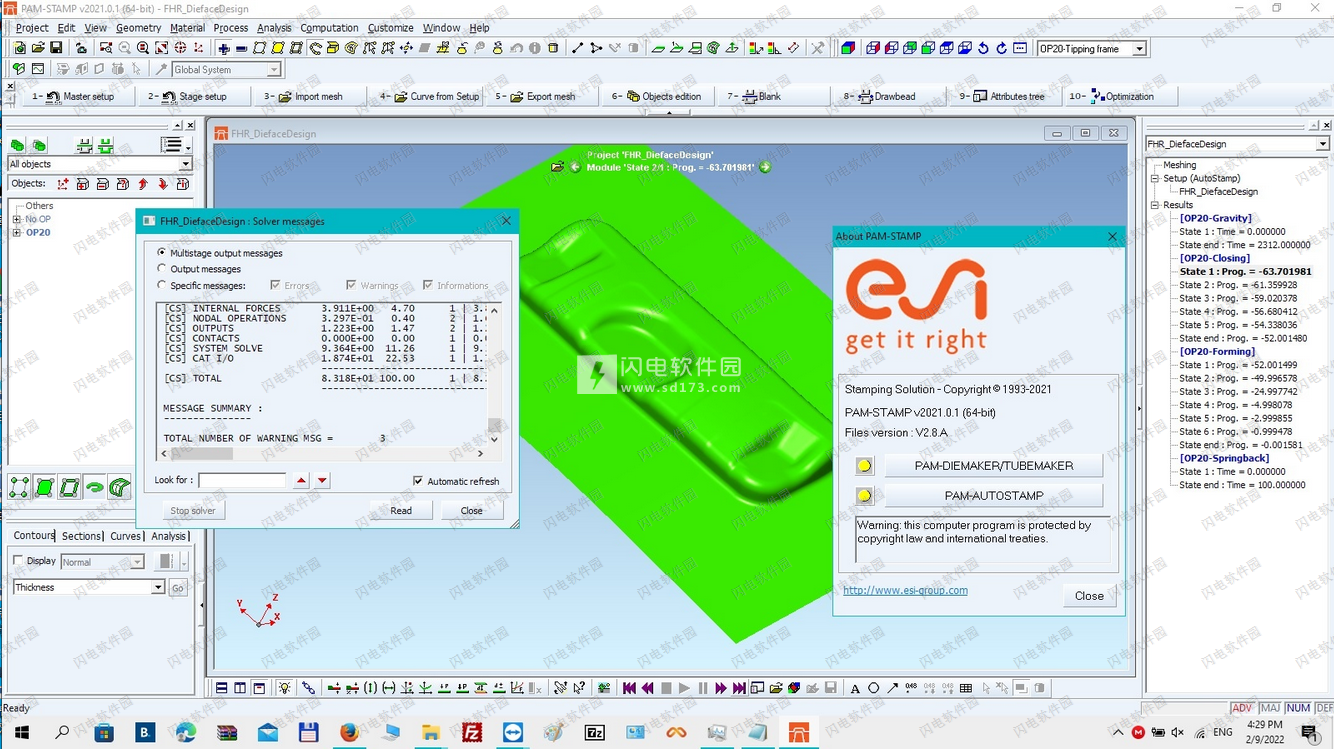Open the Thickness contour dropdown
This screenshot has height=749, width=1334.
pos(157,588)
